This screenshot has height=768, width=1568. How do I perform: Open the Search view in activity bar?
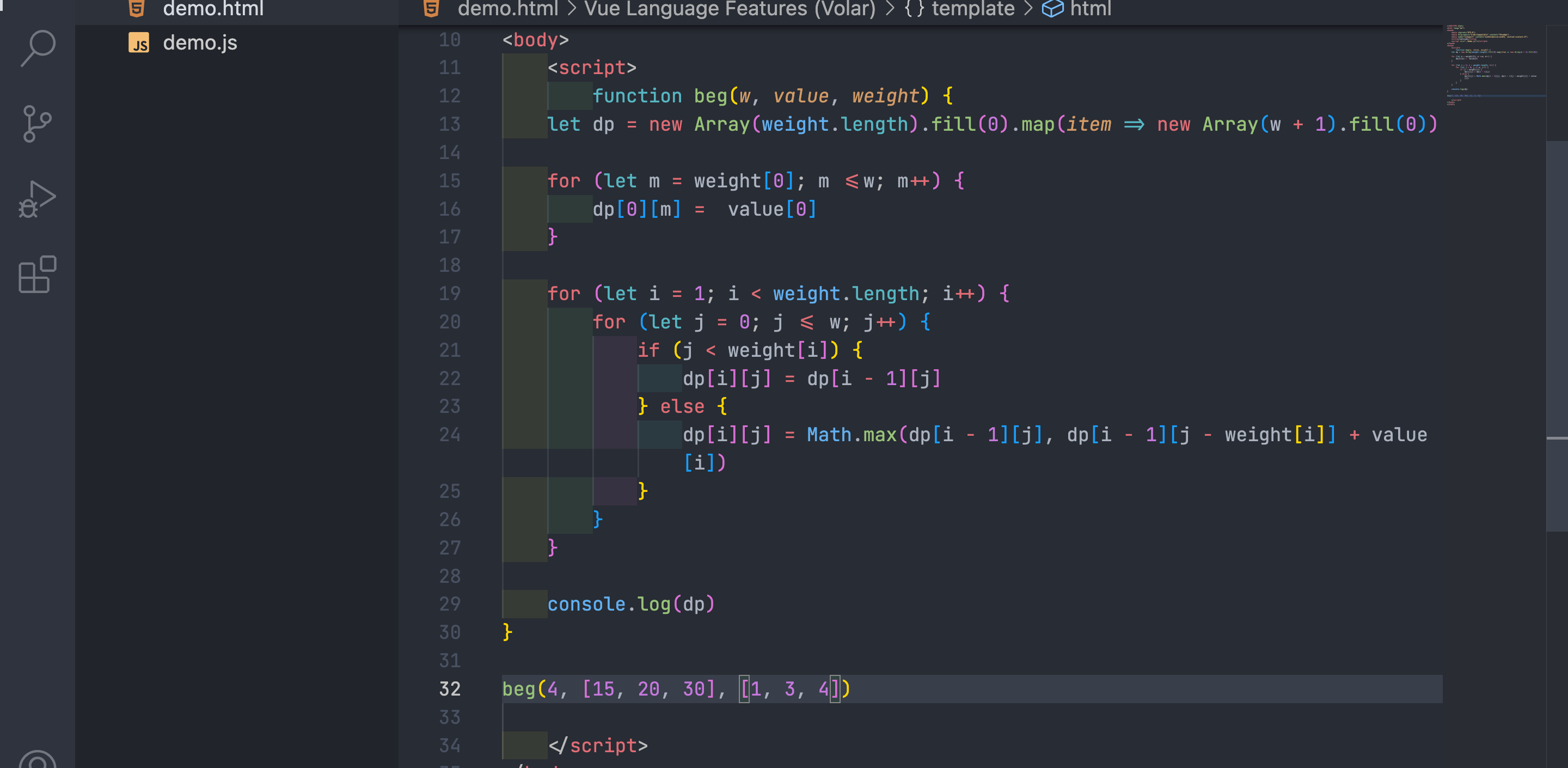click(38, 48)
